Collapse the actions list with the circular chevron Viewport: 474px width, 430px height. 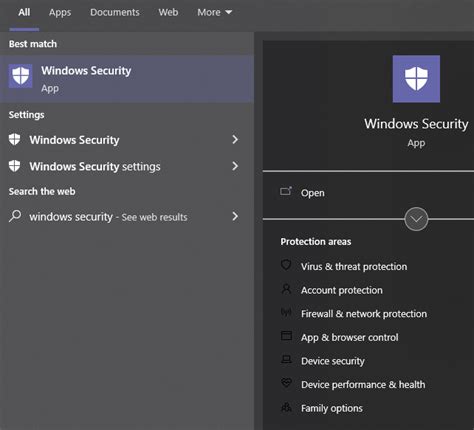pos(416,219)
